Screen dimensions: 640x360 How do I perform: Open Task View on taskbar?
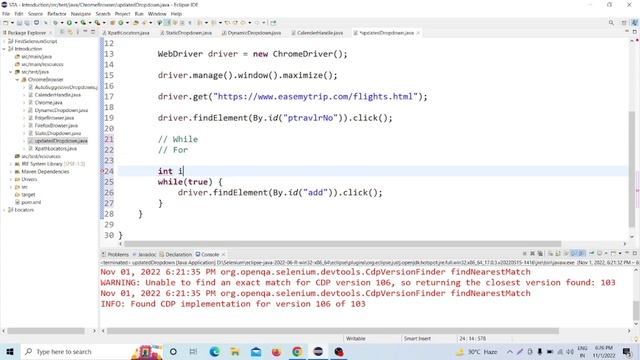click(x=193, y=351)
